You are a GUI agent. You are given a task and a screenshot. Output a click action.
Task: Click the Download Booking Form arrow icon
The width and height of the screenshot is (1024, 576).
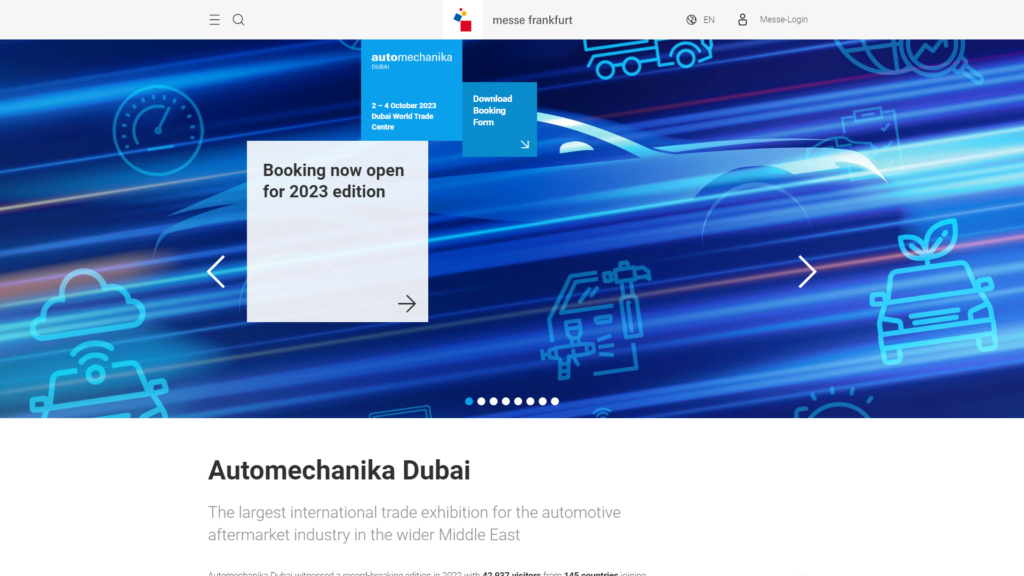point(524,144)
